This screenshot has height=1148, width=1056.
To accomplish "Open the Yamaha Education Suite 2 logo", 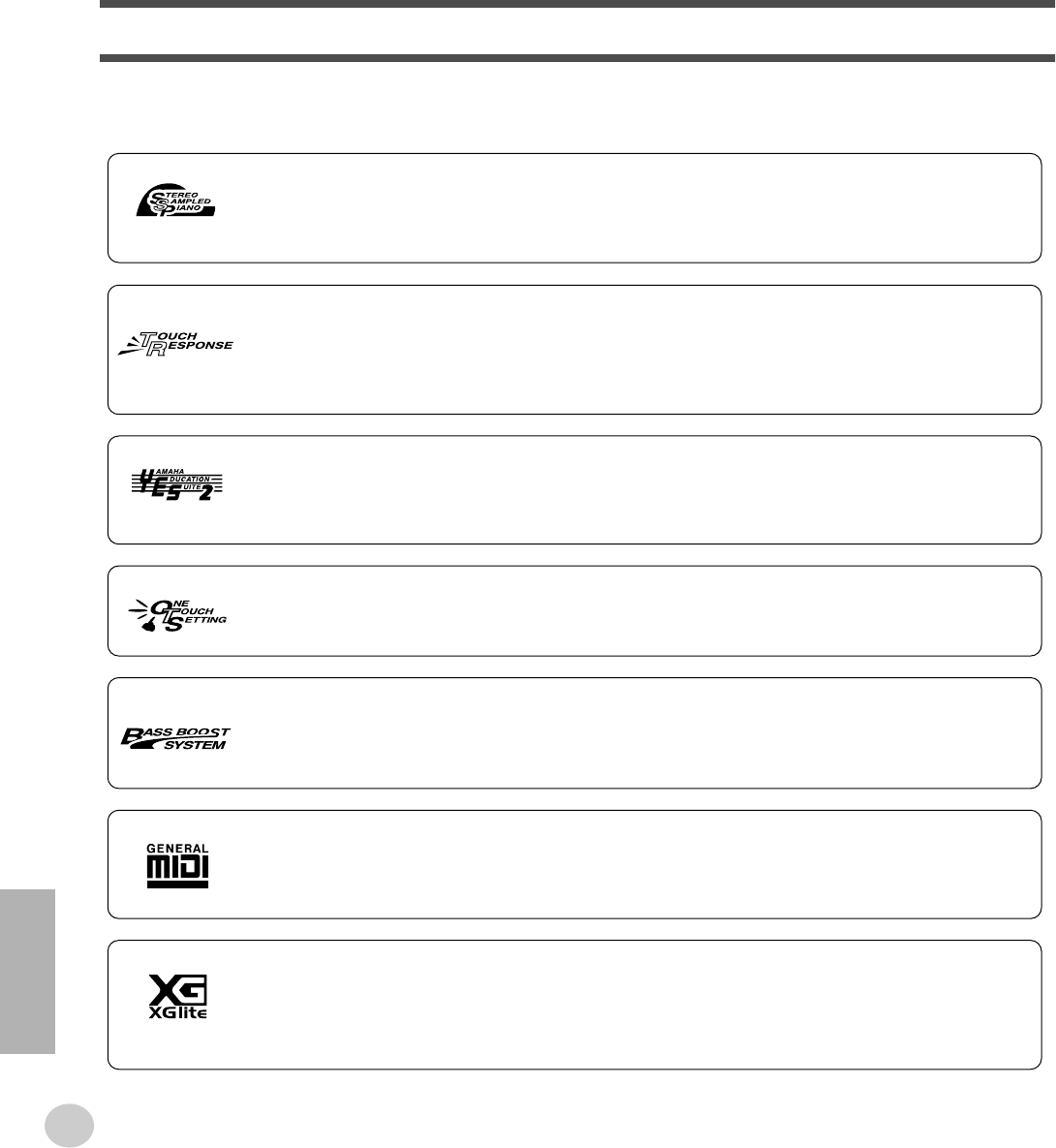I will (177, 484).
